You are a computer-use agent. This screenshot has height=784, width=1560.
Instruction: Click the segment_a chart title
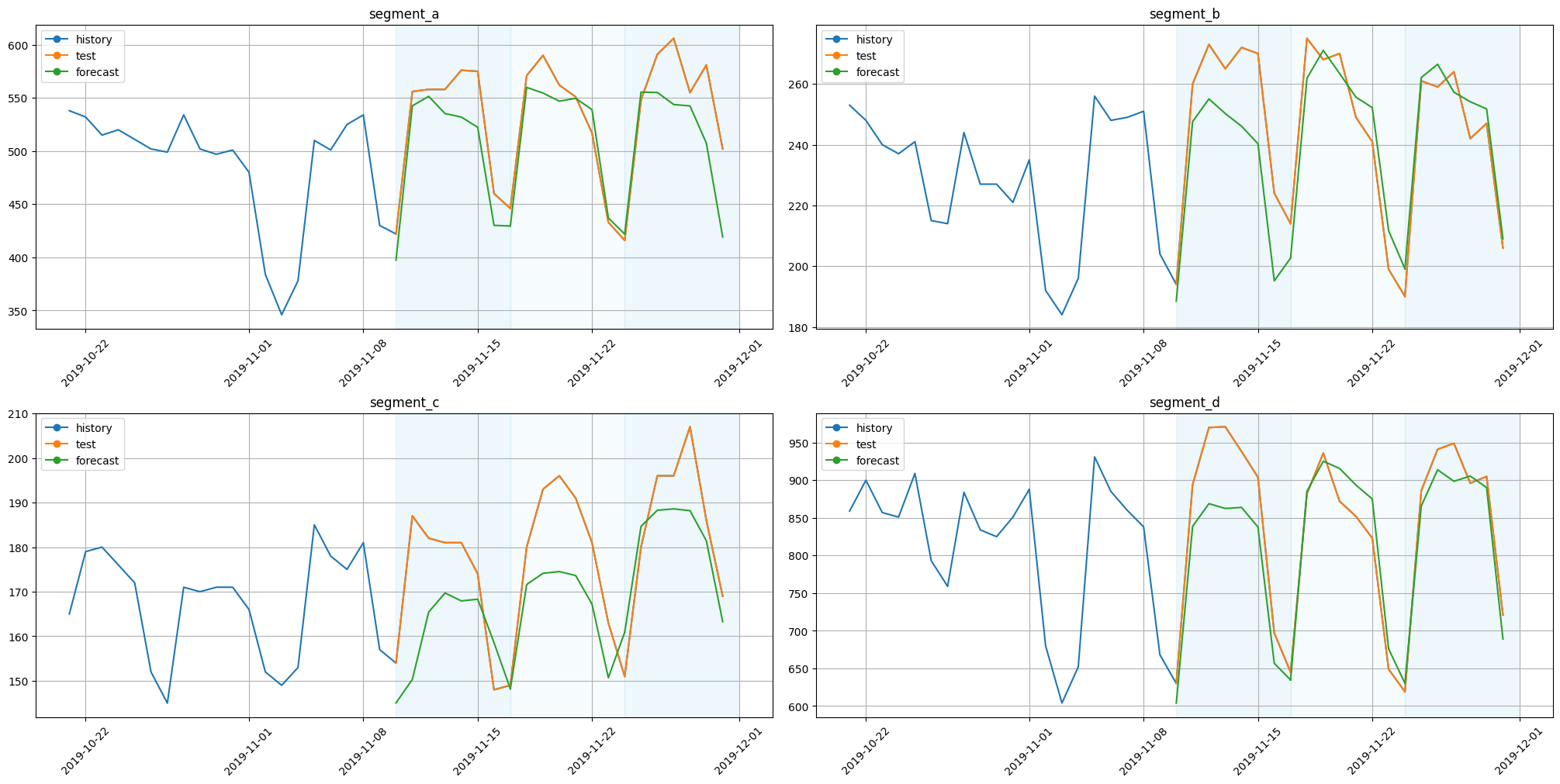(x=403, y=14)
